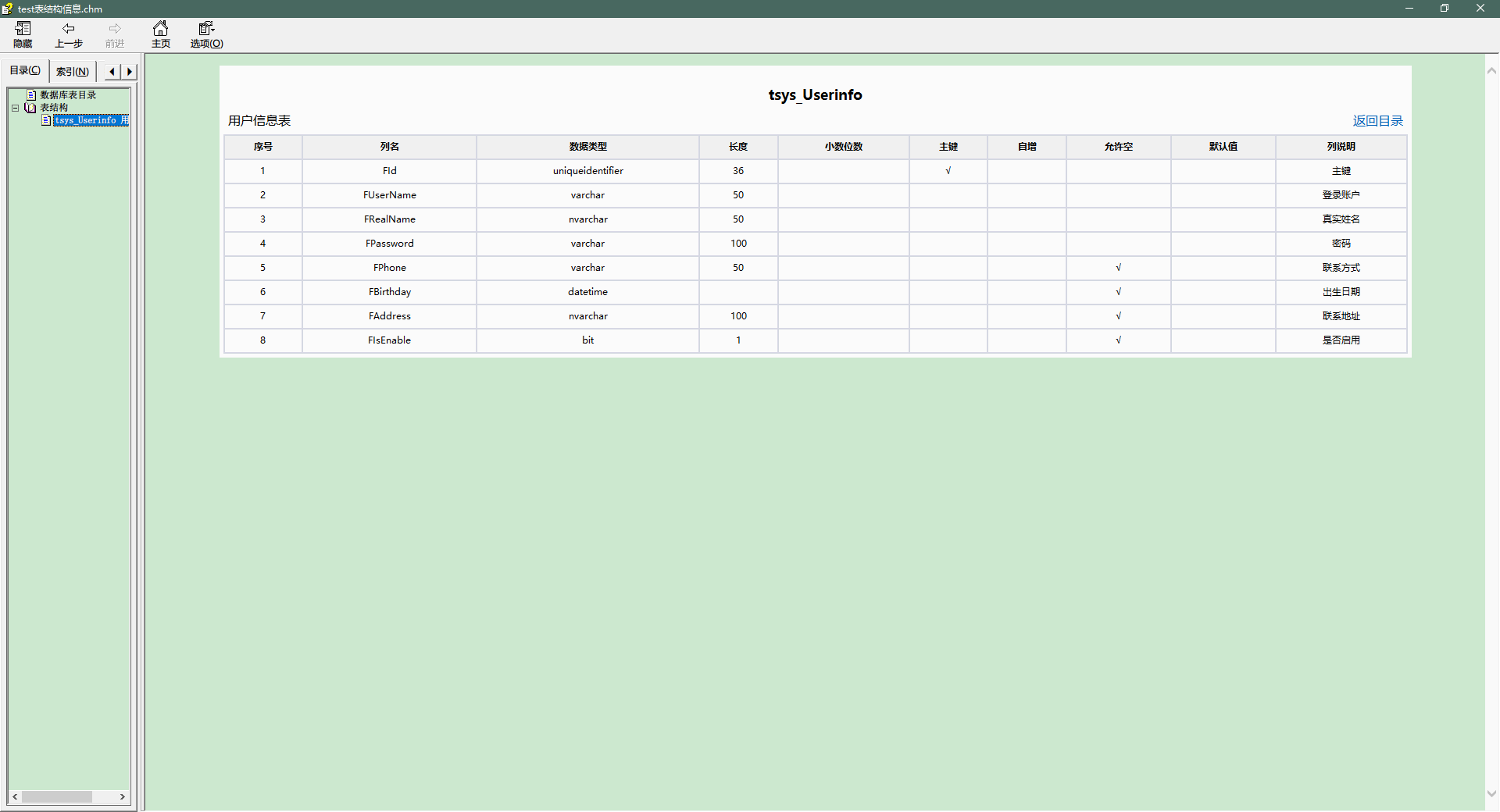Click the datetime data type cell

pos(588,292)
